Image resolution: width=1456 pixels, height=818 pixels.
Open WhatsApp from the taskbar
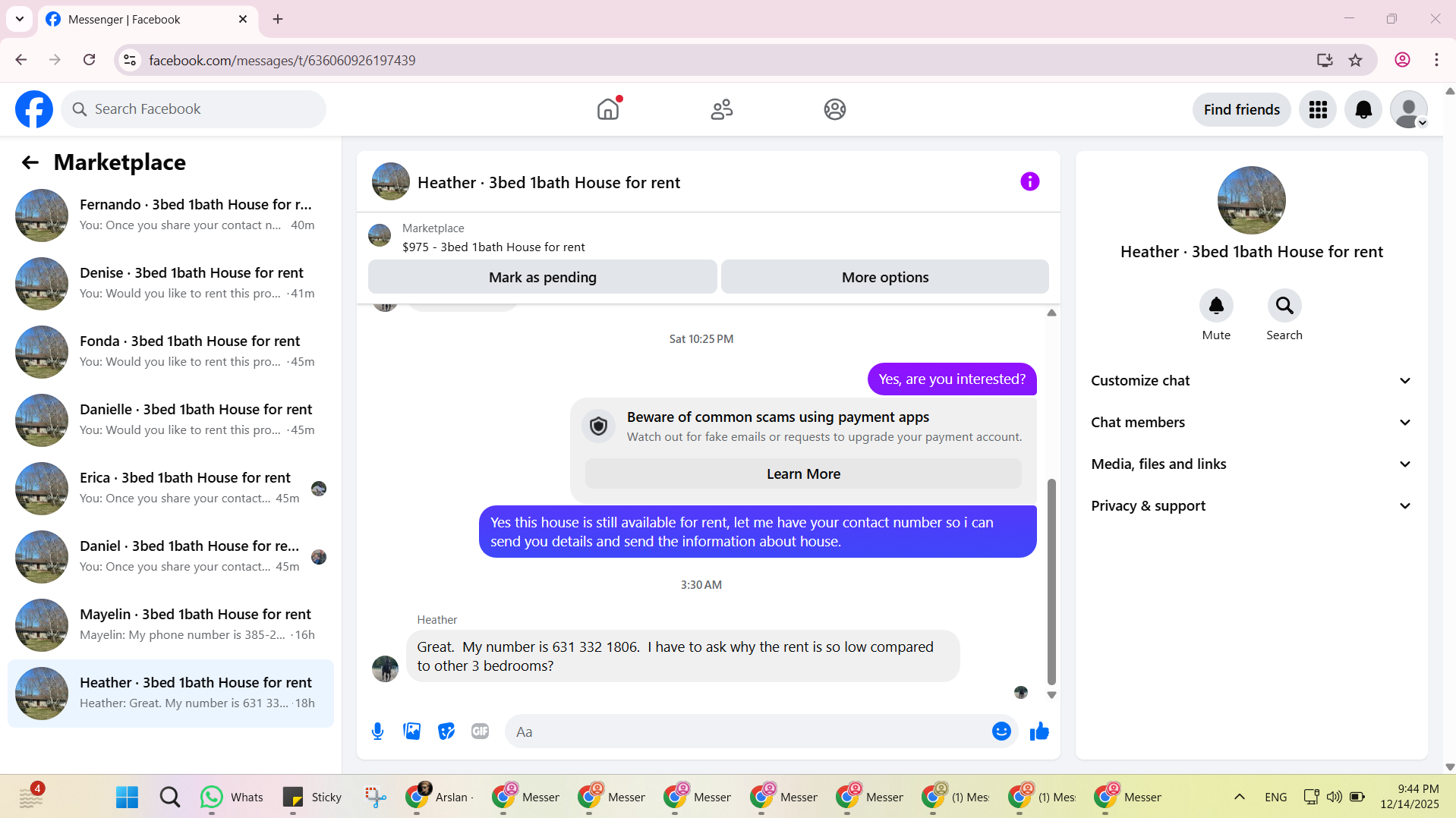tap(231, 797)
